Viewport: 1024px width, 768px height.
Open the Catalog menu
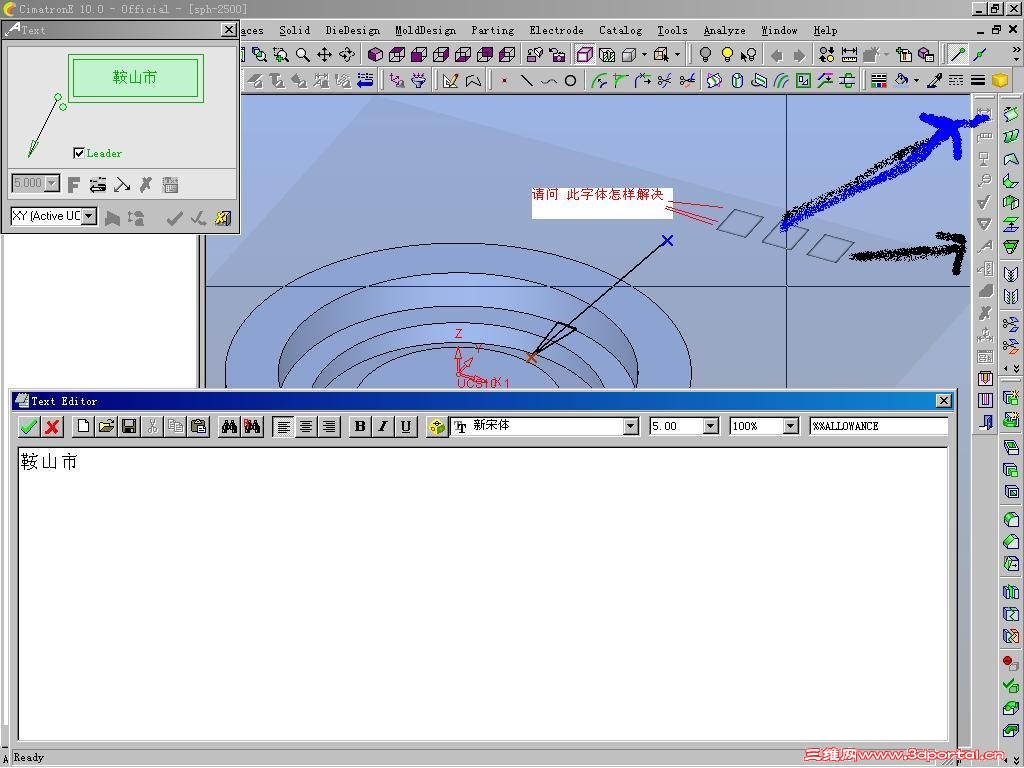click(620, 30)
